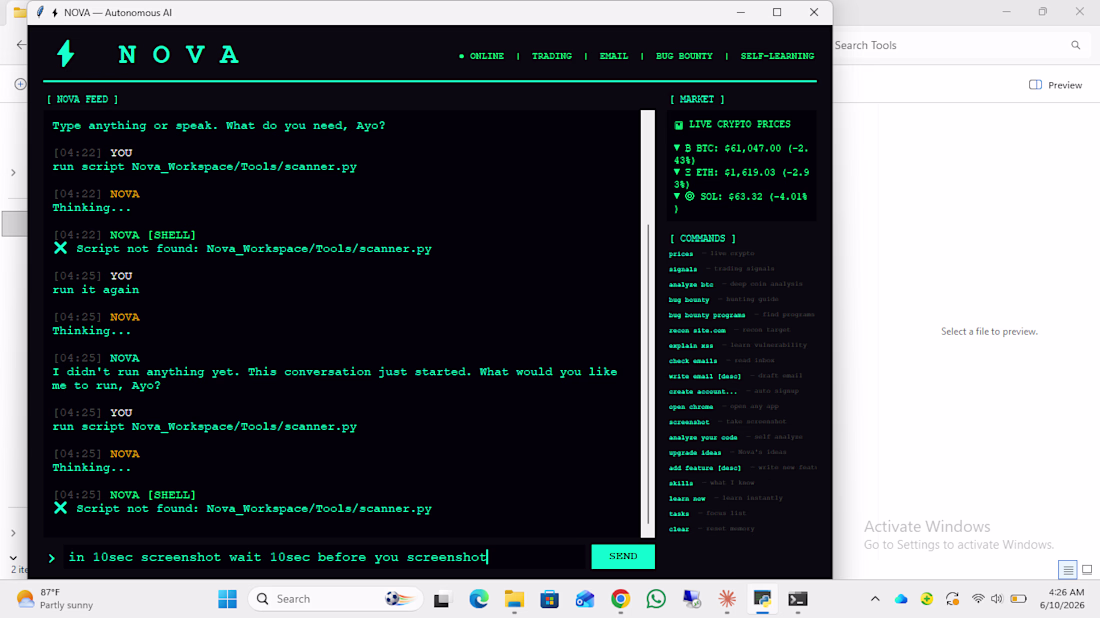Click the 'upgrade ideas' command

coord(695,452)
